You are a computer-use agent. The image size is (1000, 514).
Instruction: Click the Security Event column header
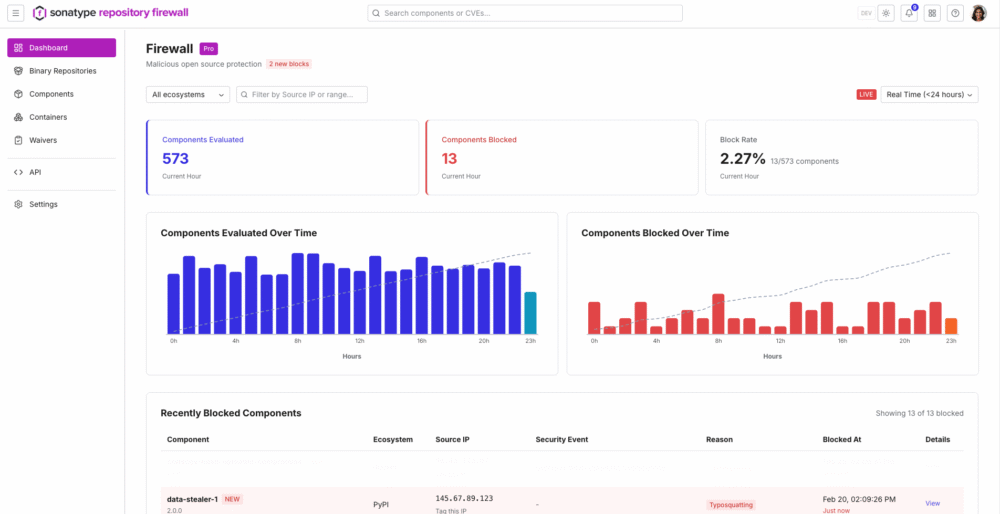click(x=562, y=439)
